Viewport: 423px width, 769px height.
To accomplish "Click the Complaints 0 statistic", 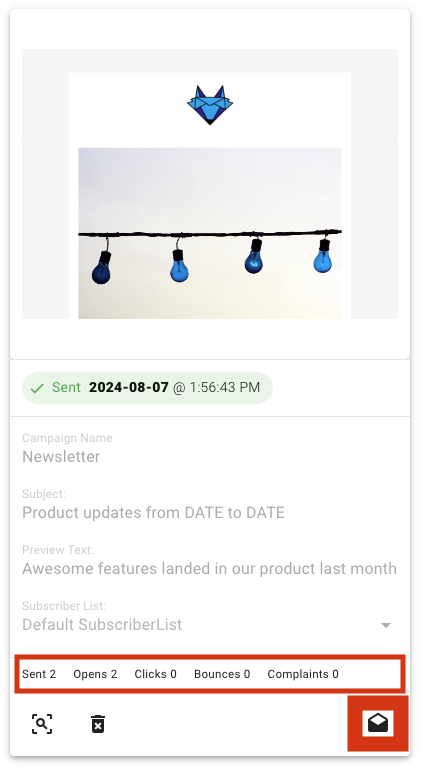I will pos(303,674).
